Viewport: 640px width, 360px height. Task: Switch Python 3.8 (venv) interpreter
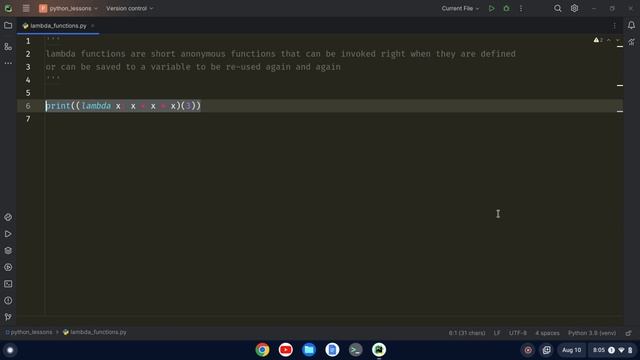pyautogui.click(x=592, y=333)
